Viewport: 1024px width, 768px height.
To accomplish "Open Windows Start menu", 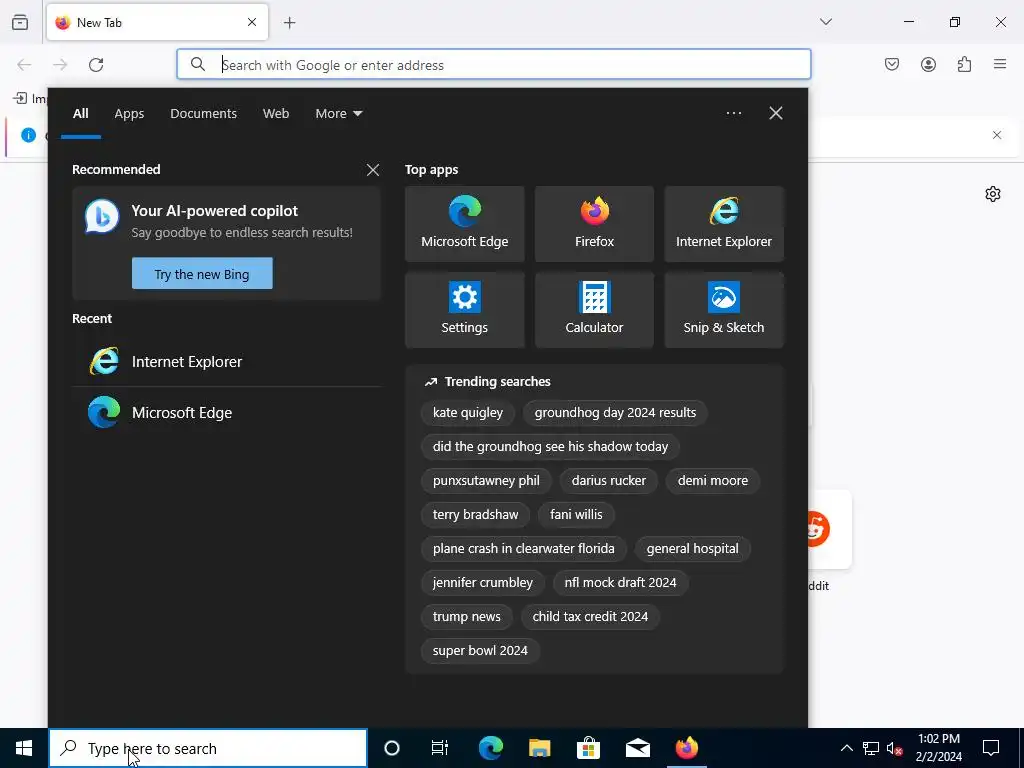I will pos(24,748).
